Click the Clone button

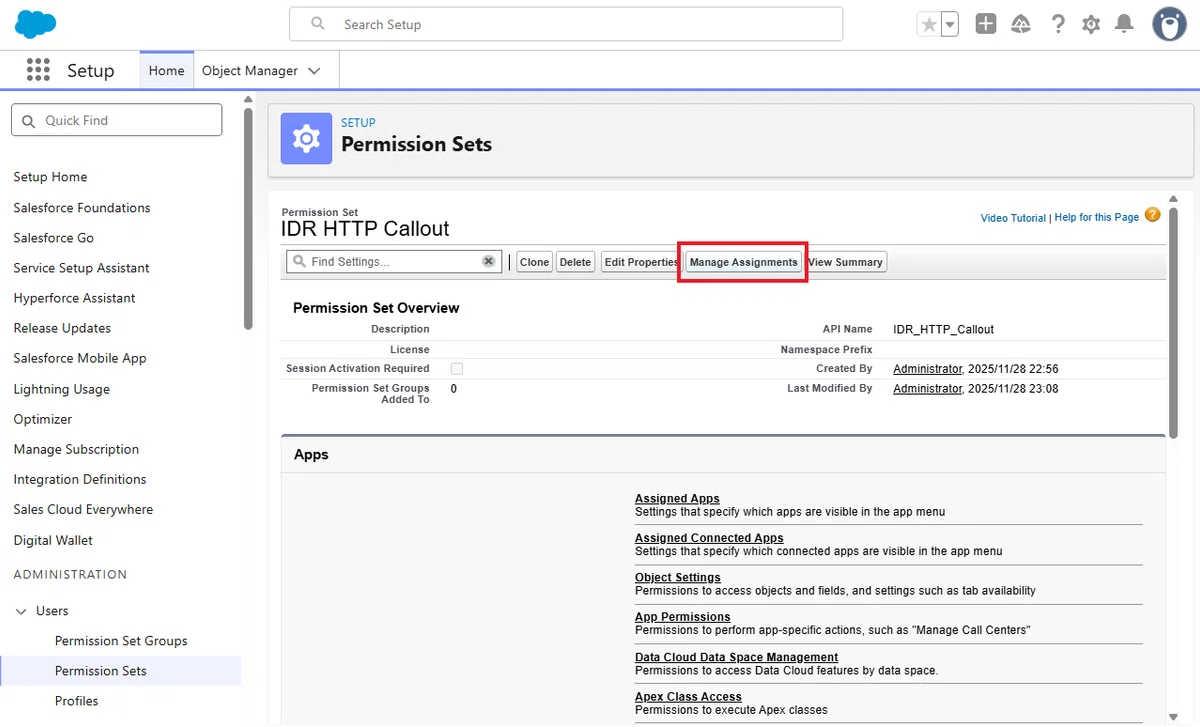click(534, 262)
